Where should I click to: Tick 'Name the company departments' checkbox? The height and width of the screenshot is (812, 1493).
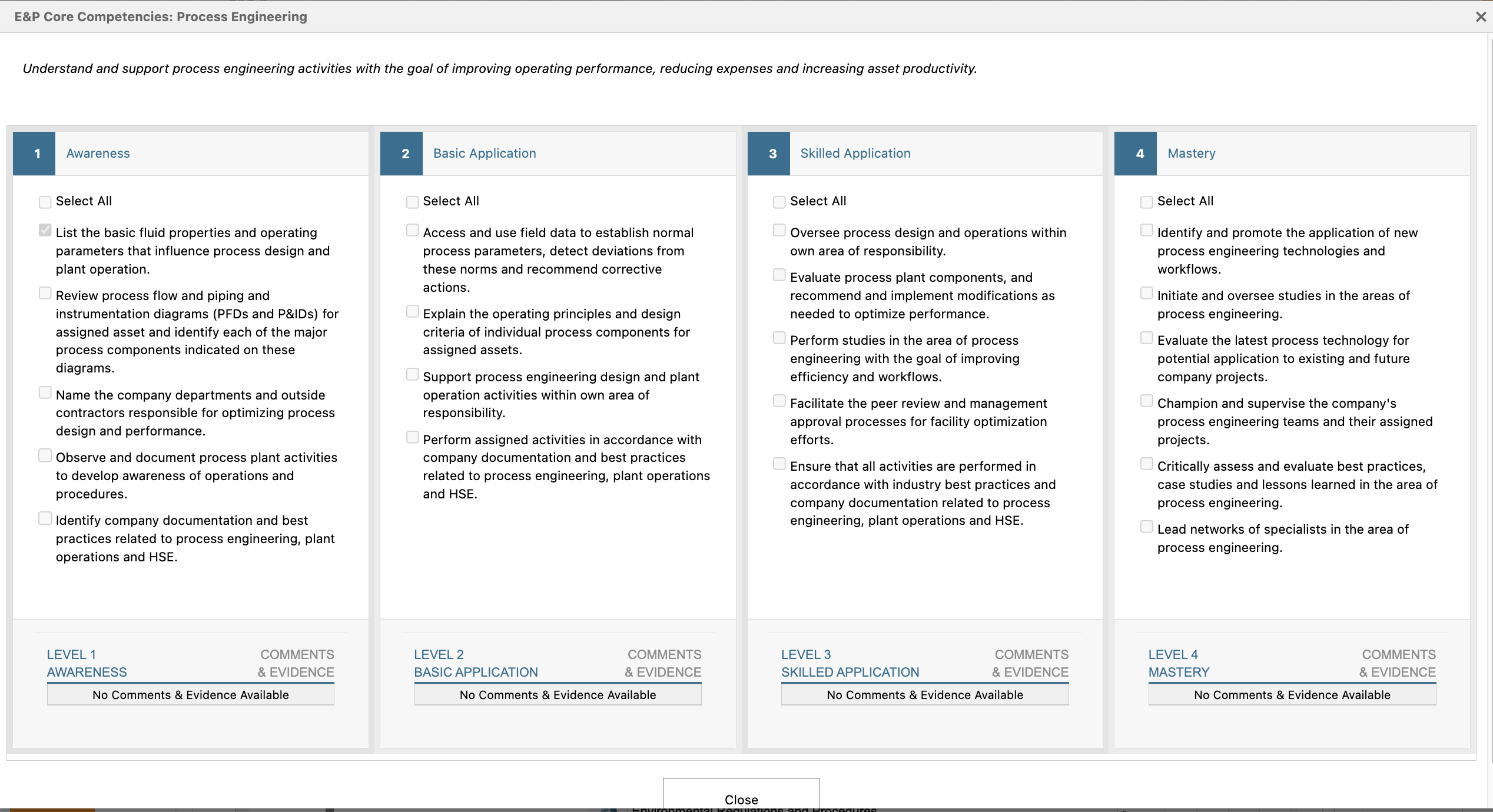45,392
